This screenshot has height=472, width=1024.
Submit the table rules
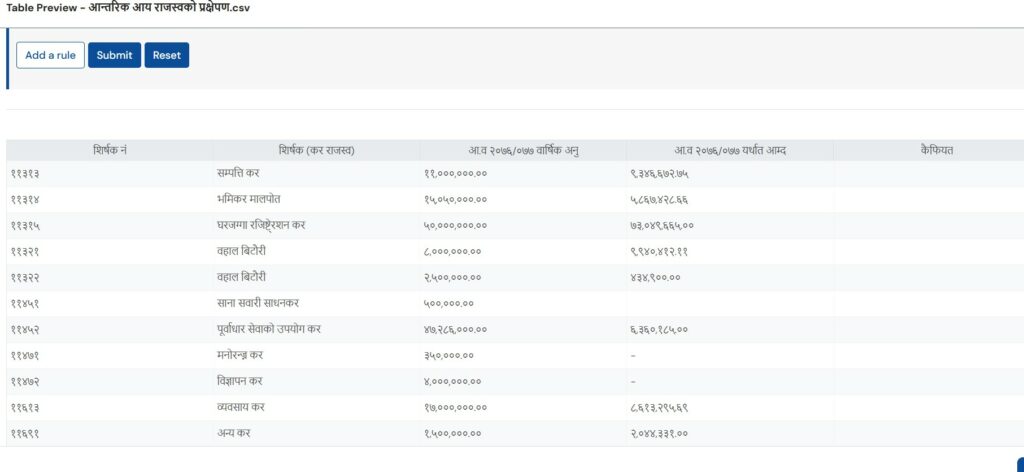114,55
